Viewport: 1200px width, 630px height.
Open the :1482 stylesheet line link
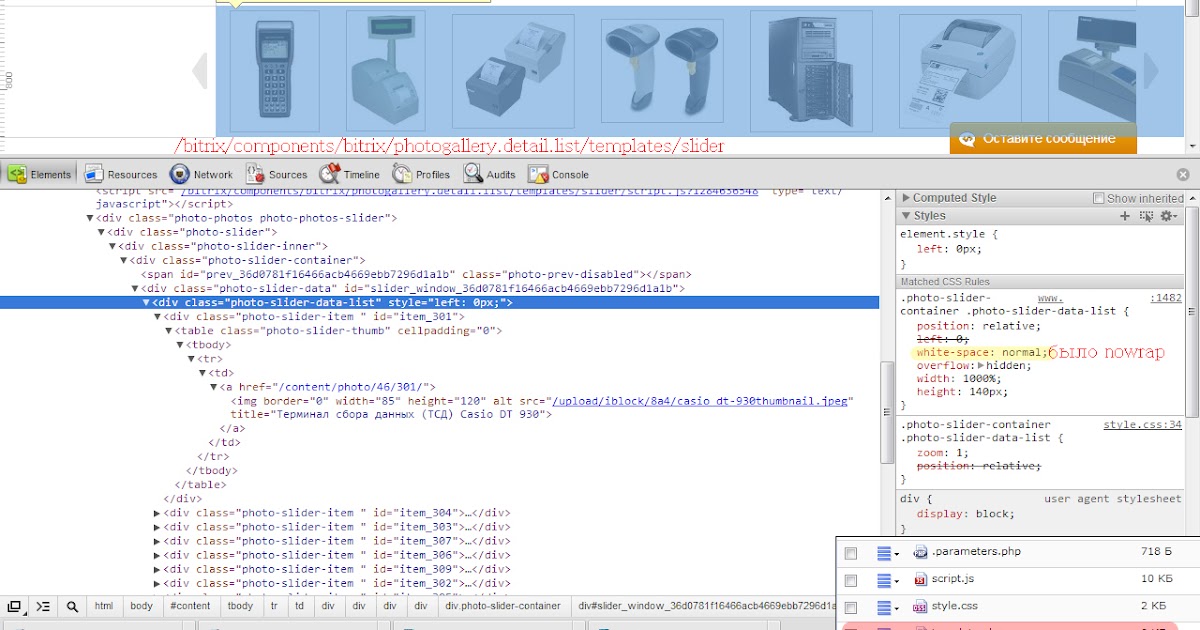point(1166,298)
